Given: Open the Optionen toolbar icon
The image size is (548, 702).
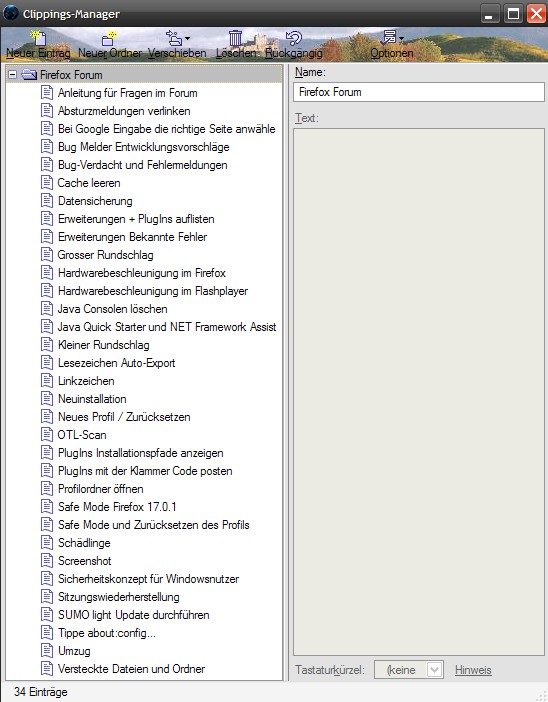Looking at the screenshot, I should click(x=389, y=38).
